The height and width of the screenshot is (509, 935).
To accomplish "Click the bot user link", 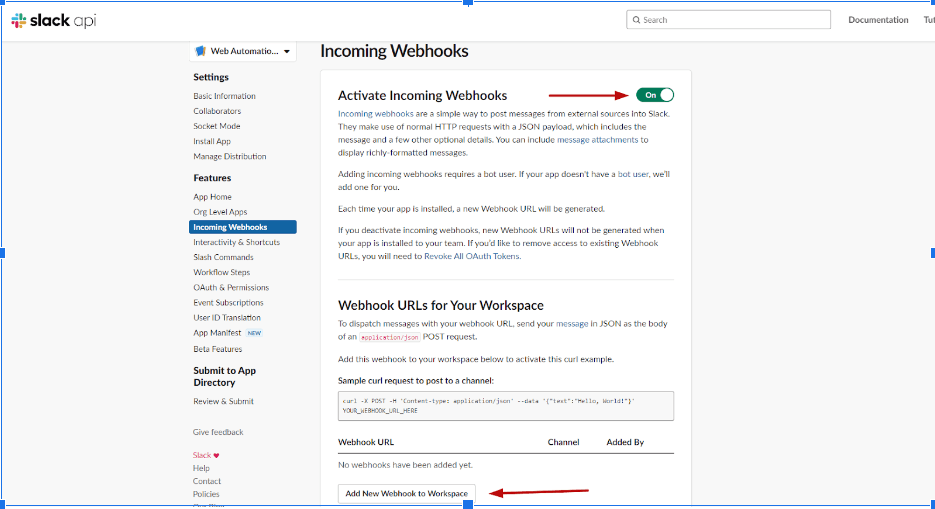I will pyautogui.click(x=633, y=174).
